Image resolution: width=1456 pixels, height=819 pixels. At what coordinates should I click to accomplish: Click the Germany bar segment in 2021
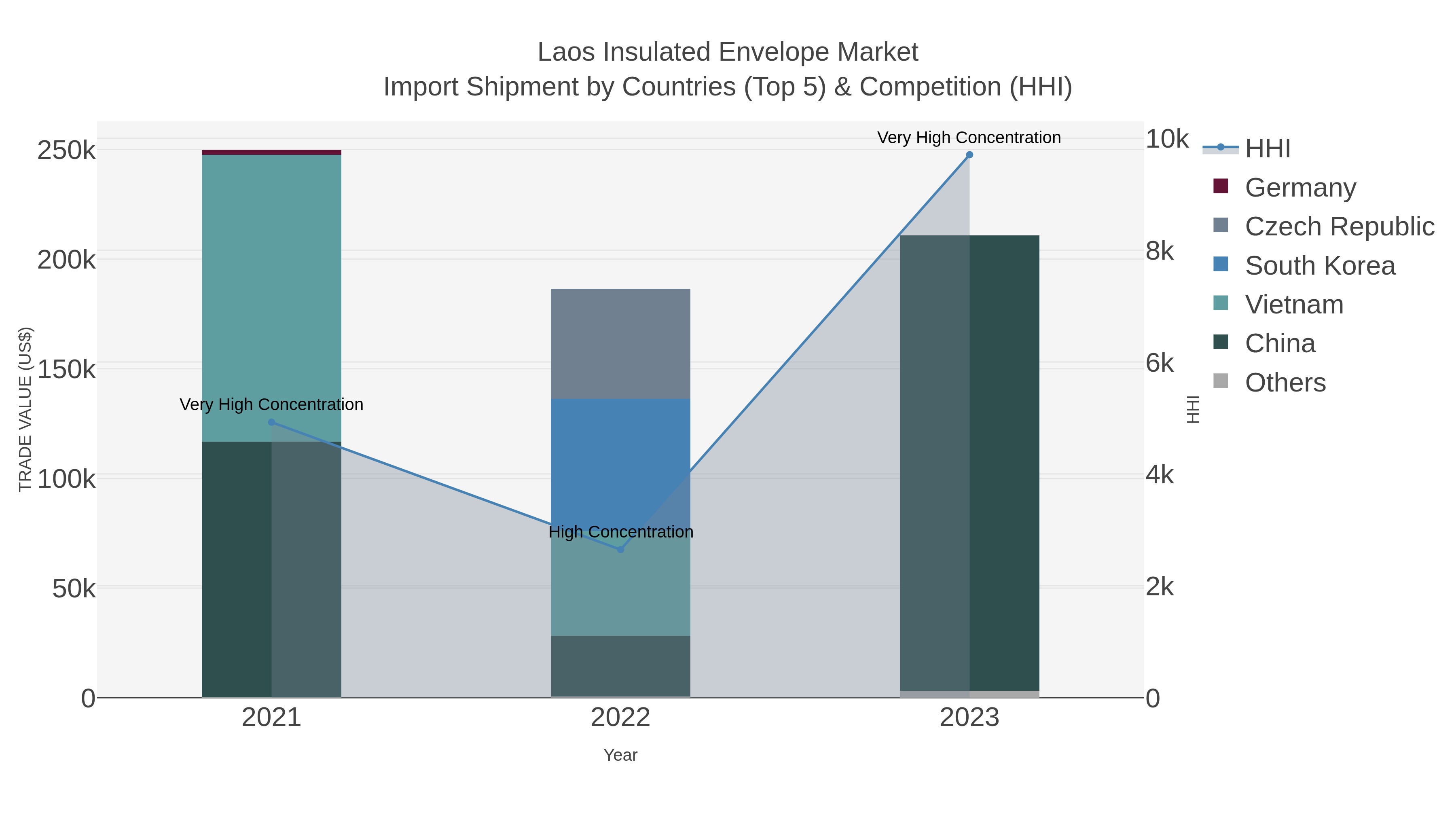pos(271,152)
